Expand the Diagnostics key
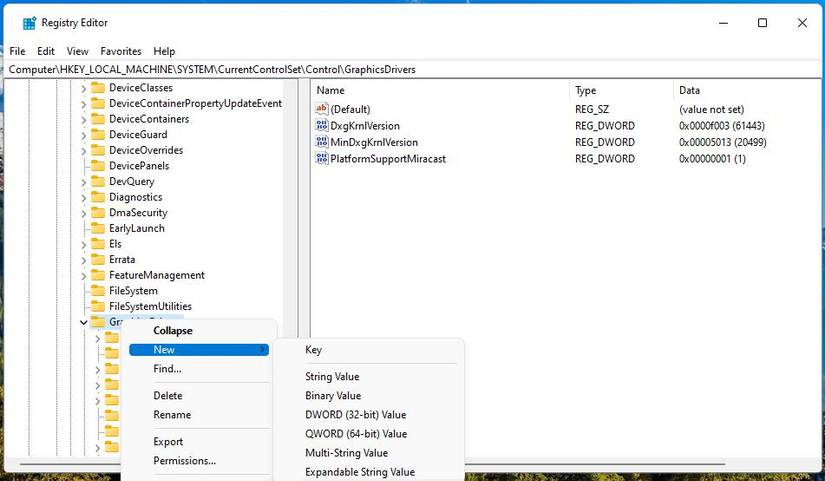Image resolution: width=825 pixels, height=481 pixels. tap(84, 198)
